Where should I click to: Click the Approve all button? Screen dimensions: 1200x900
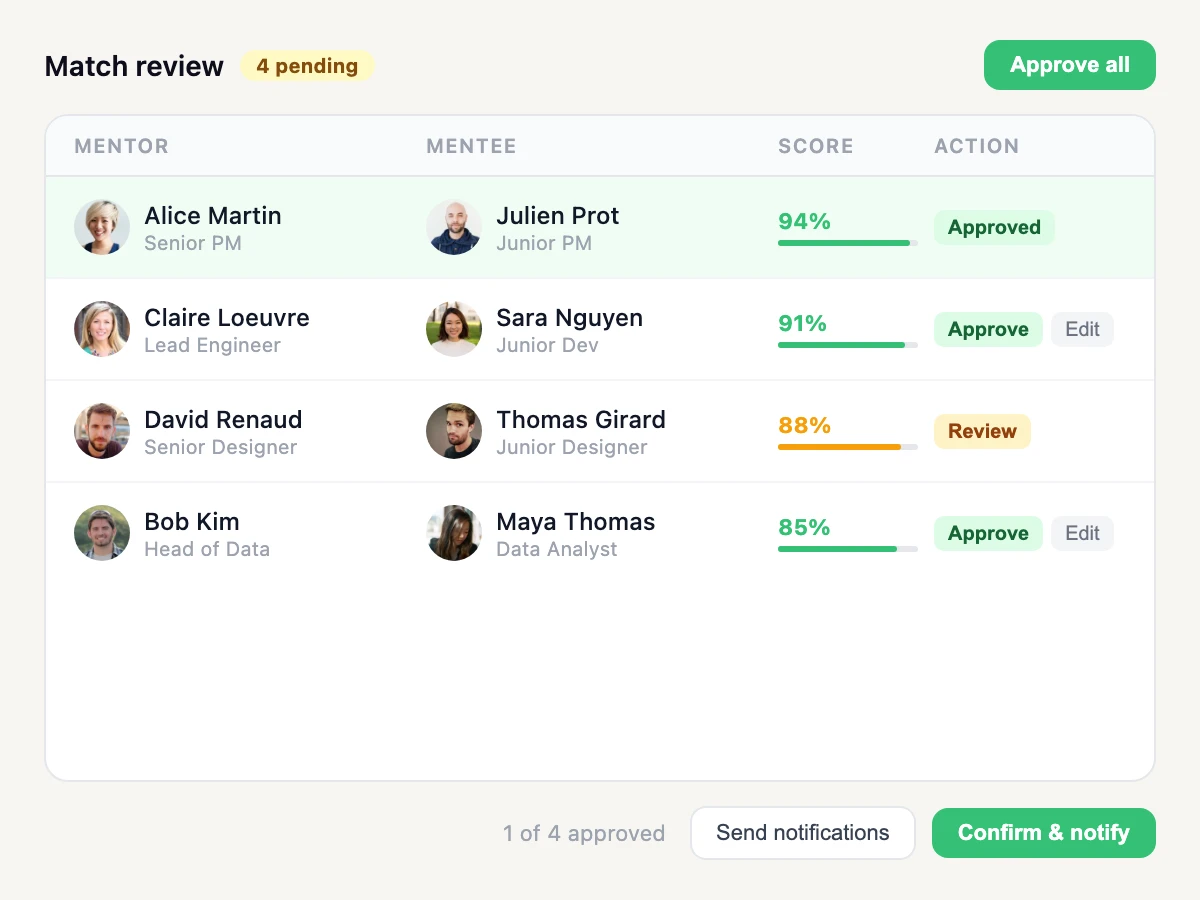click(x=1070, y=65)
